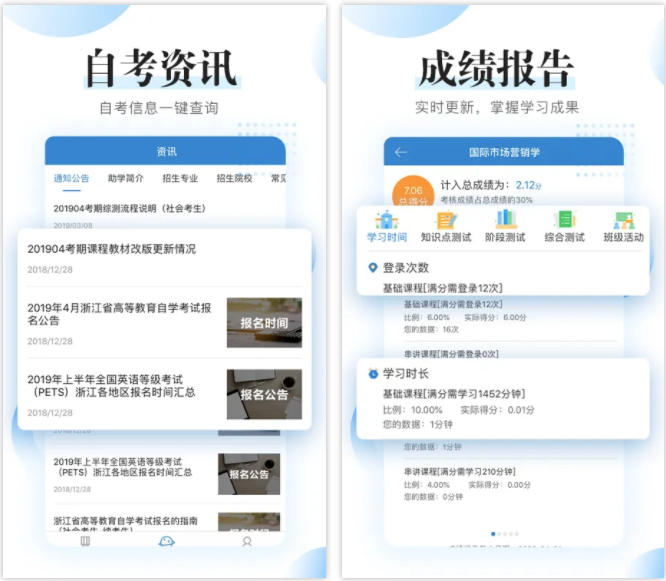Click the 报名时间 thumbnail image
666x581 pixels.
click(x=264, y=323)
